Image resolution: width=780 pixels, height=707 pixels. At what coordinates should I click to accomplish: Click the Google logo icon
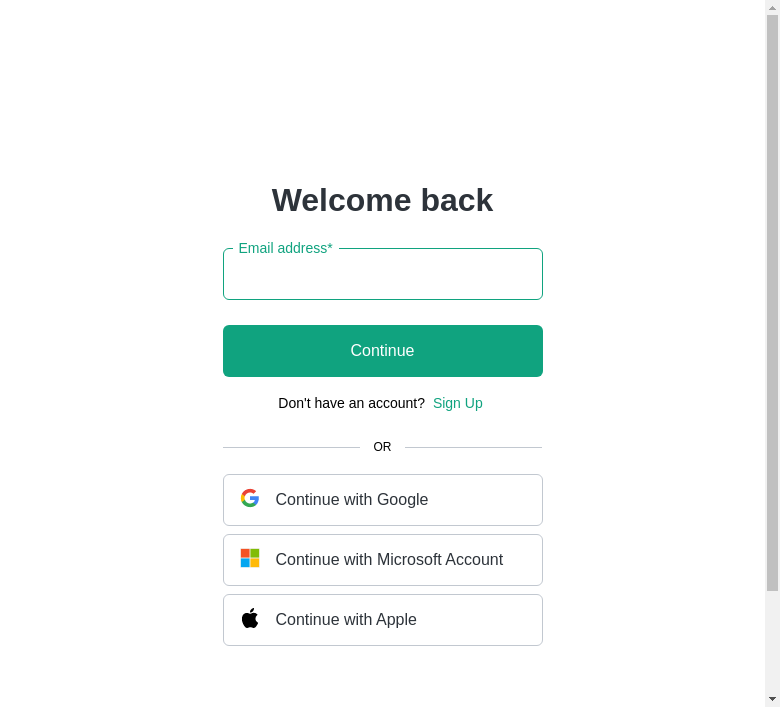[x=250, y=498]
